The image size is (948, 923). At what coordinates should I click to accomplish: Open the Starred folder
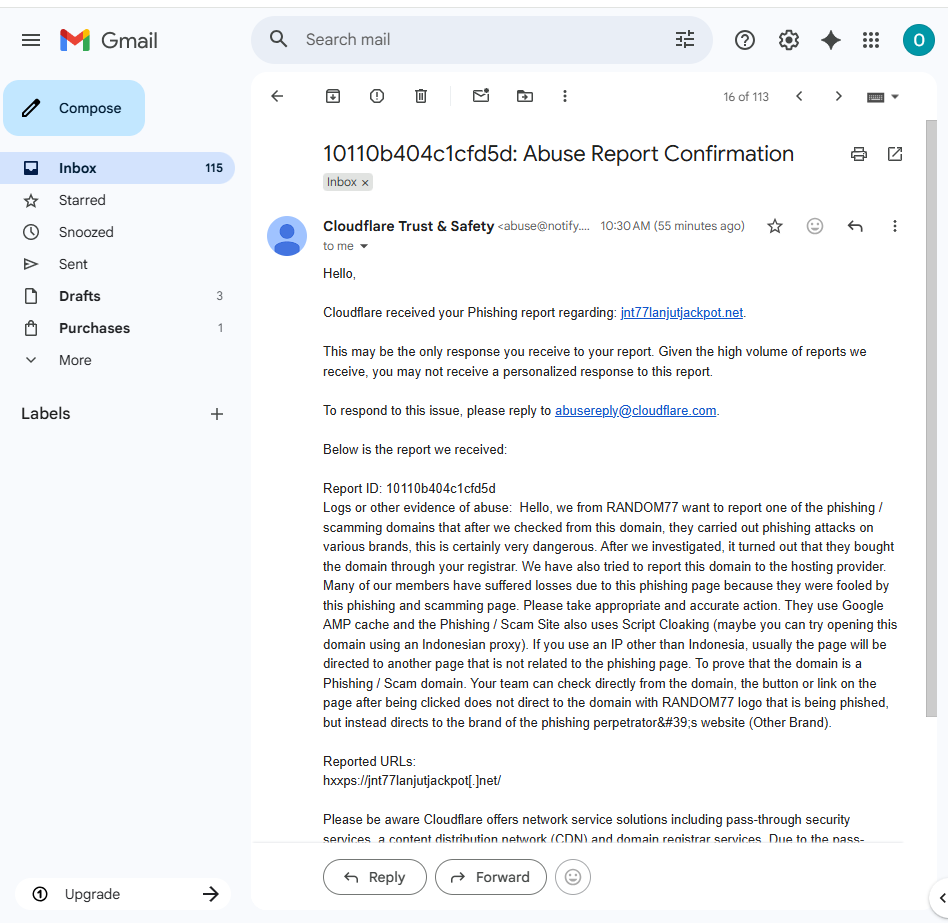tap(117, 200)
